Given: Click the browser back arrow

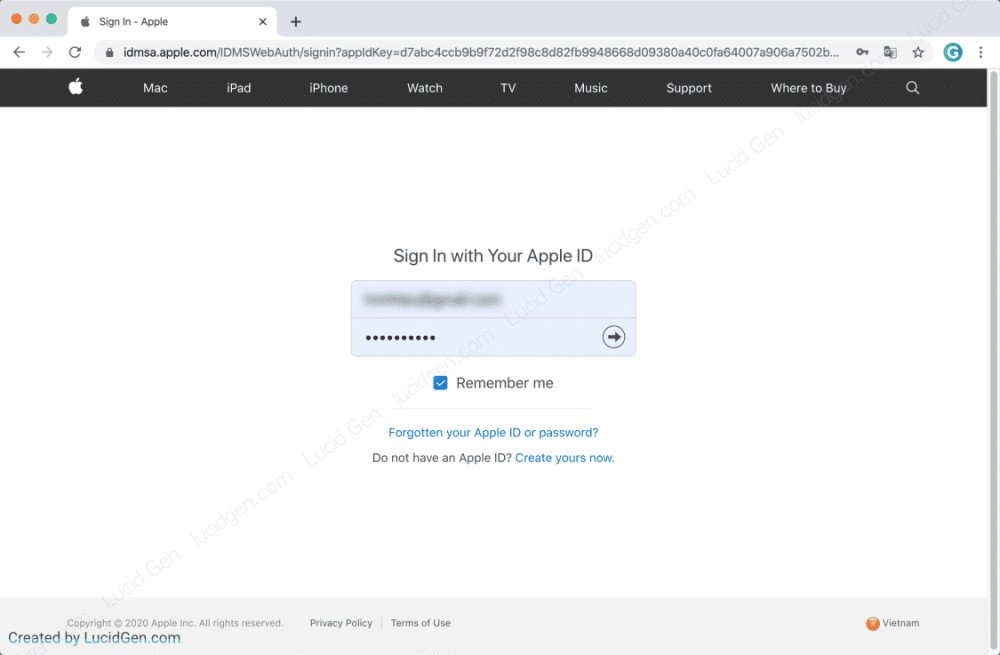Looking at the screenshot, I should click(x=19, y=52).
